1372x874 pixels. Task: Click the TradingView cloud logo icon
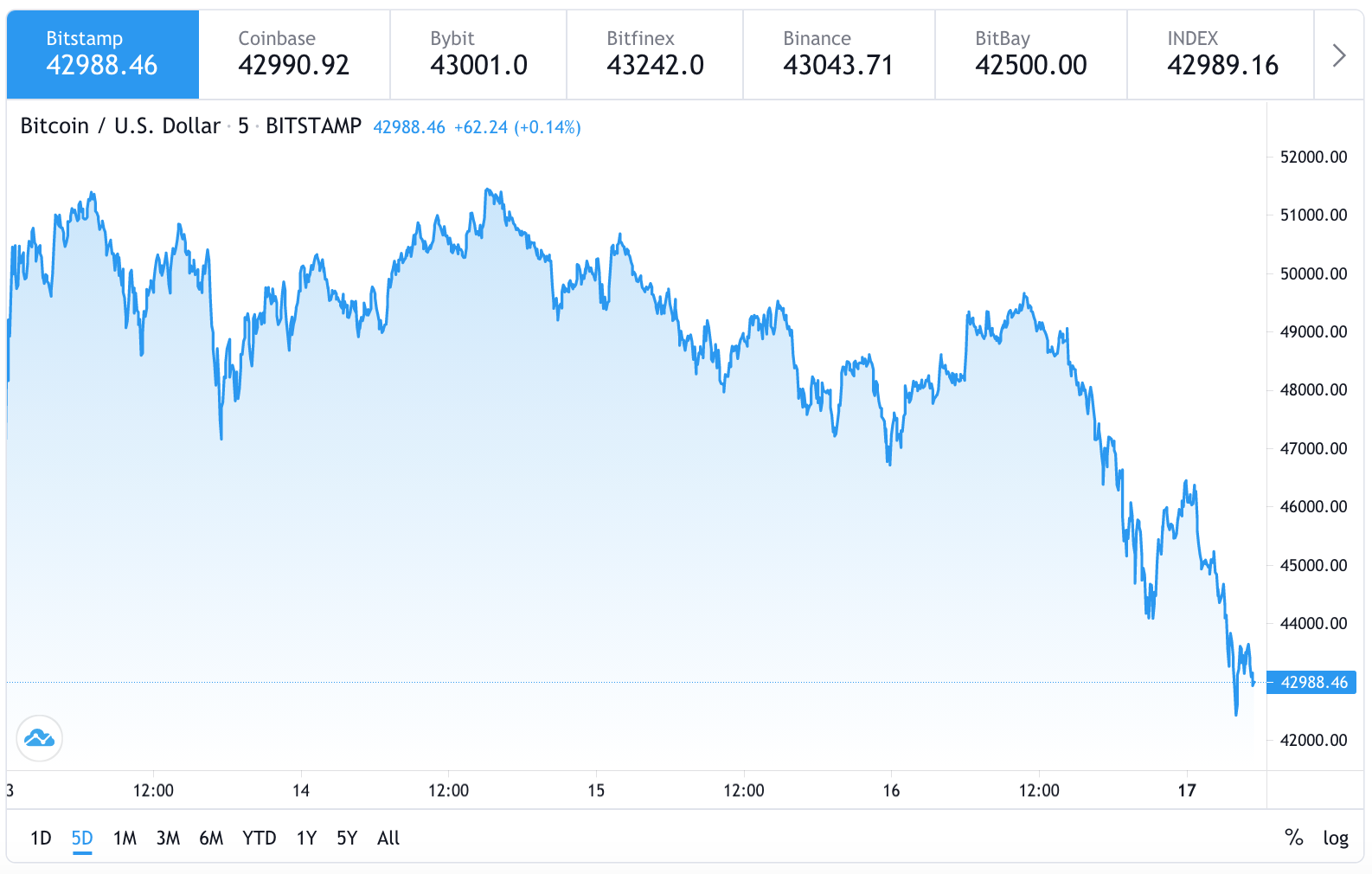(39, 738)
